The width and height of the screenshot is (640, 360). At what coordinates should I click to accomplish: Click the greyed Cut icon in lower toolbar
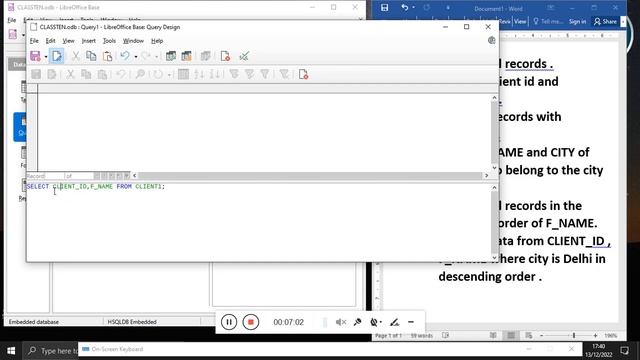click(x=70, y=74)
